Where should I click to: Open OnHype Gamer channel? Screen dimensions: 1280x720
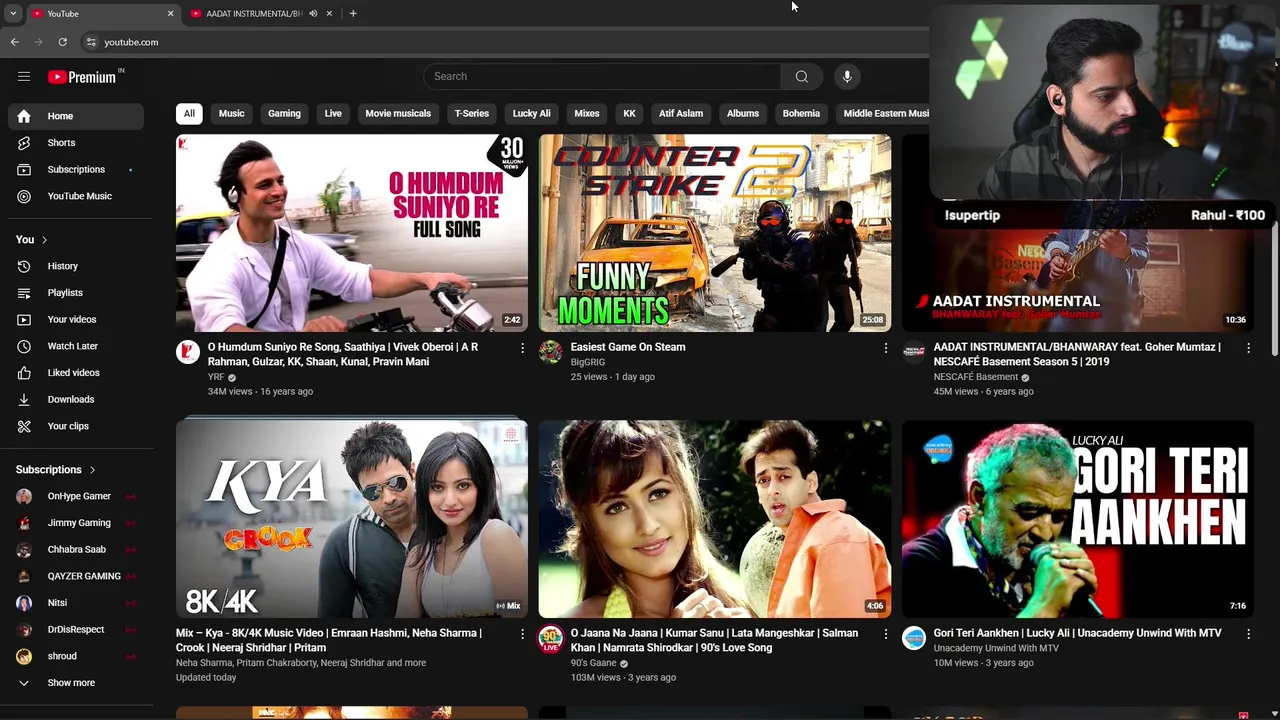pos(76,496)
